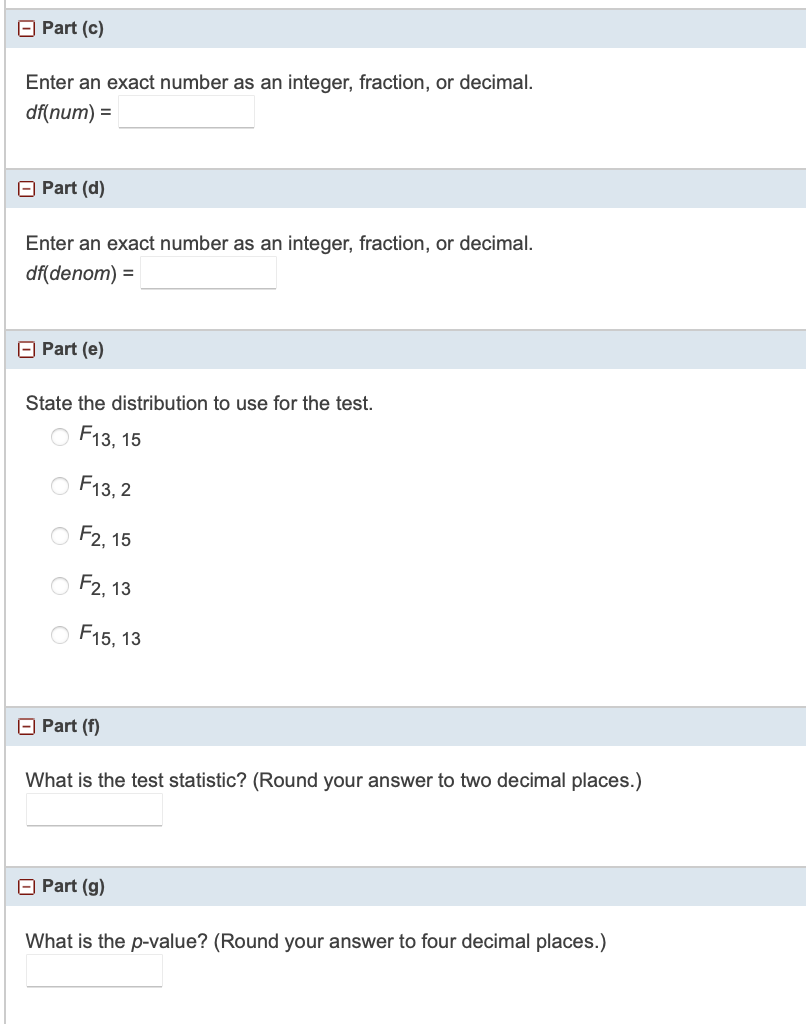Select the F2, 15 distribution option
This screenshot has width=806, height=1024.
pos(60,536)
